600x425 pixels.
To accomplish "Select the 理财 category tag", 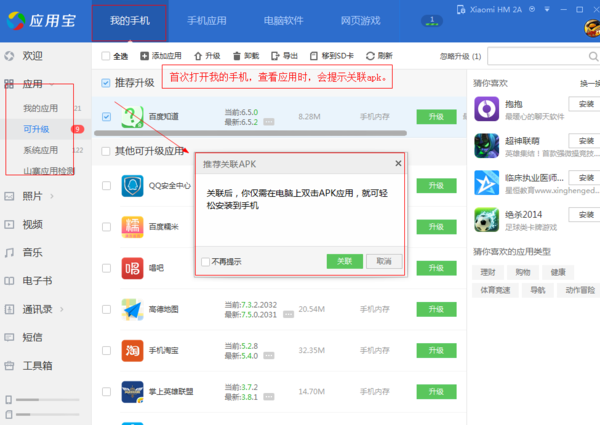I will [x=488, y=272].
